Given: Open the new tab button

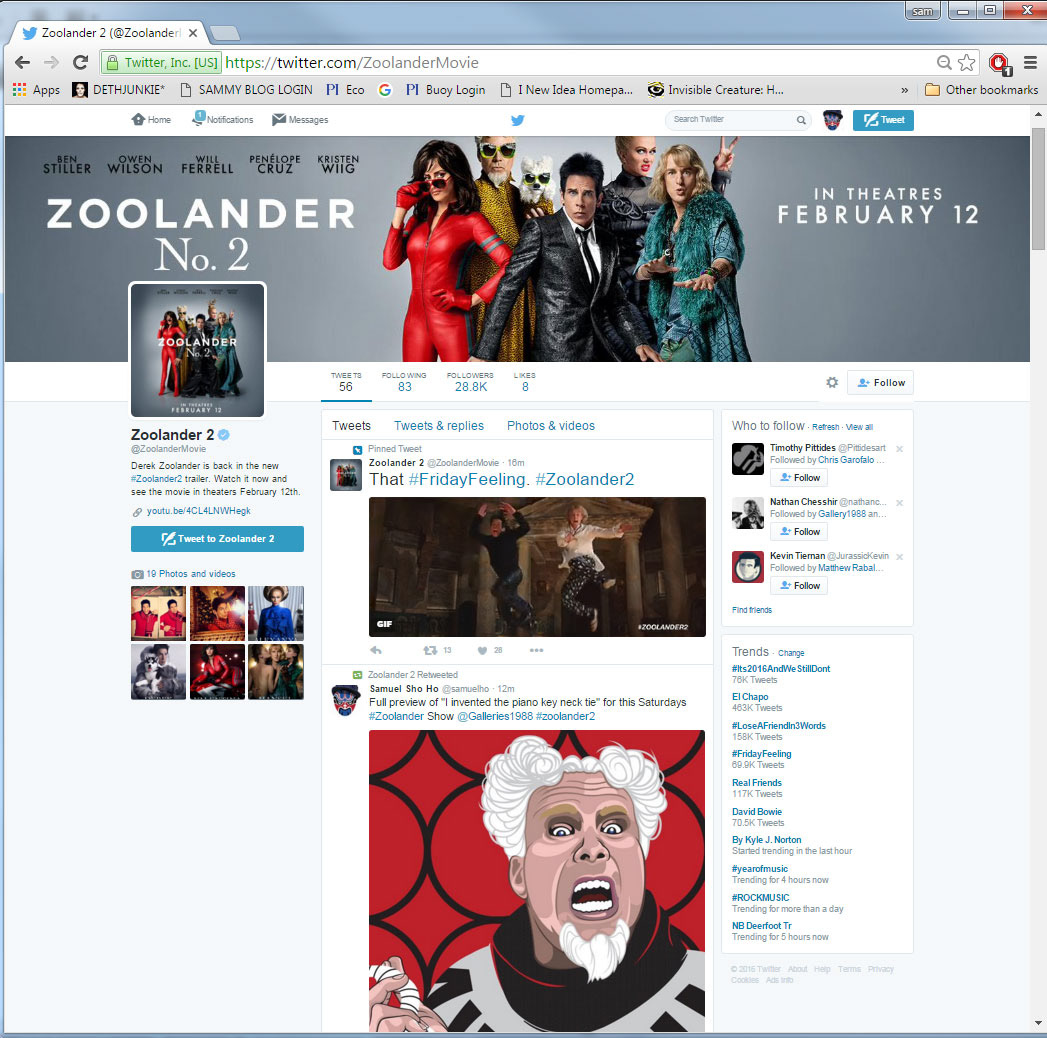Looking at the screenshot, I should point(225,33).
